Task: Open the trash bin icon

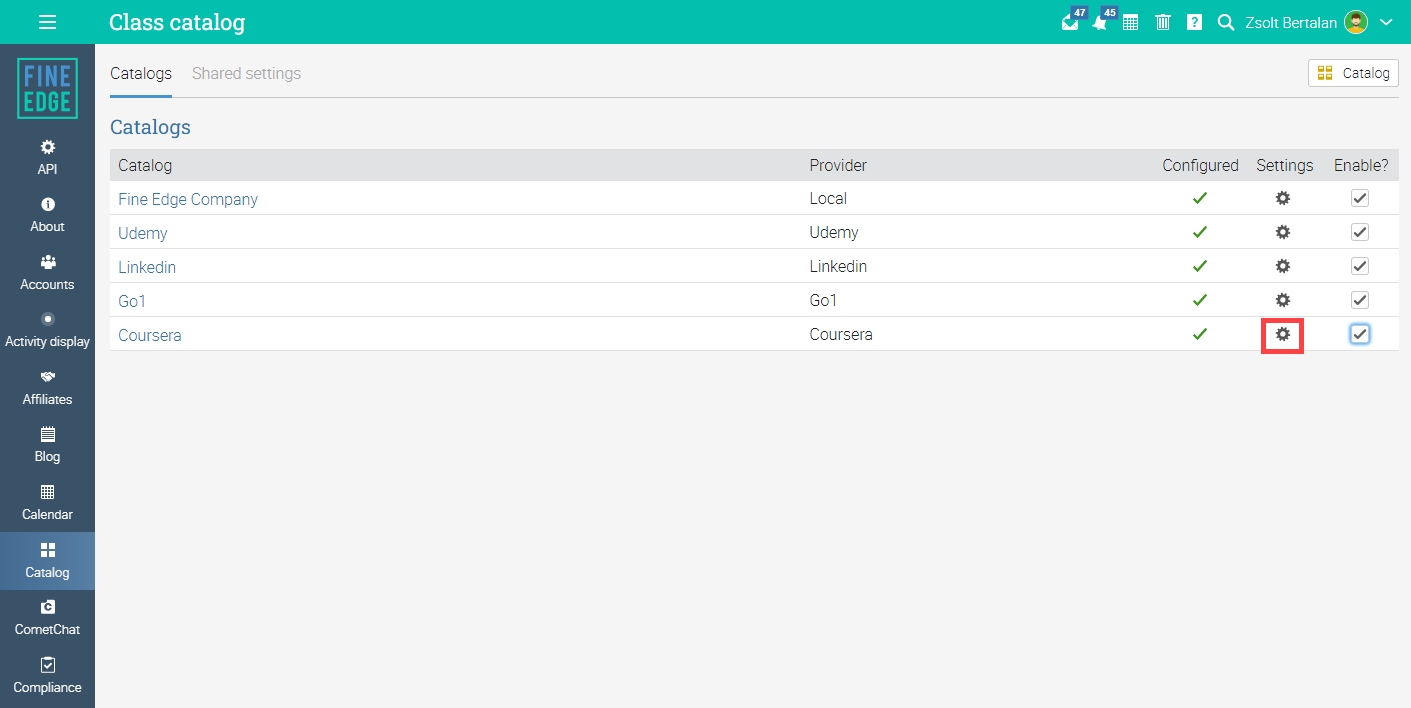Action: coord(1163,22)
